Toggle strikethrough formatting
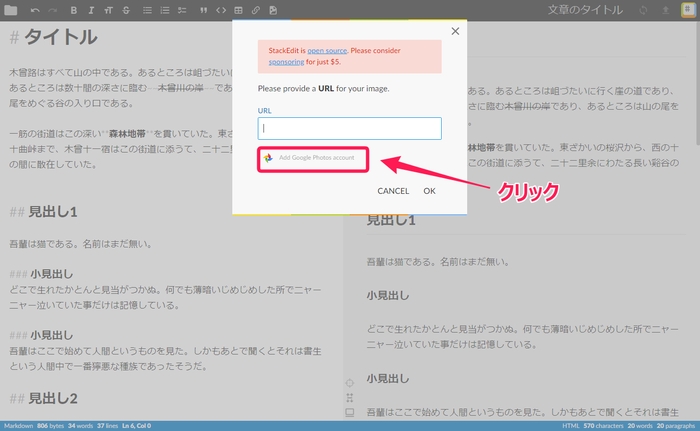 [x=126, y=10]
